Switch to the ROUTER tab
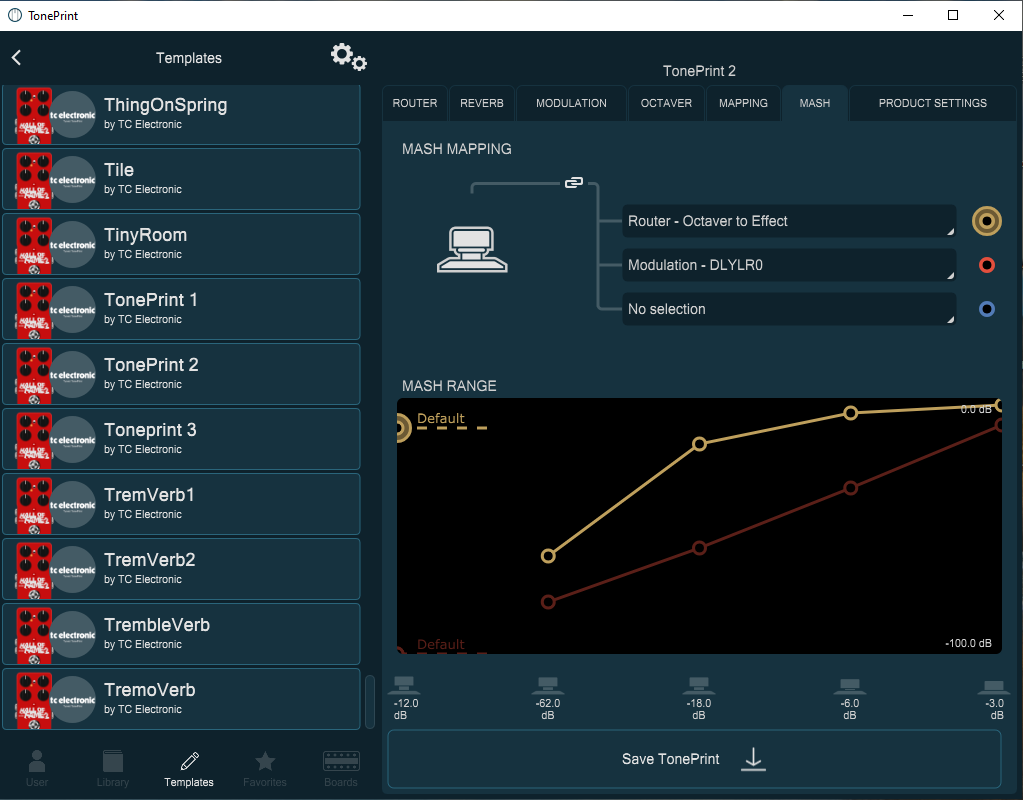Screen dimensions: 1023x800 (415, 103)
